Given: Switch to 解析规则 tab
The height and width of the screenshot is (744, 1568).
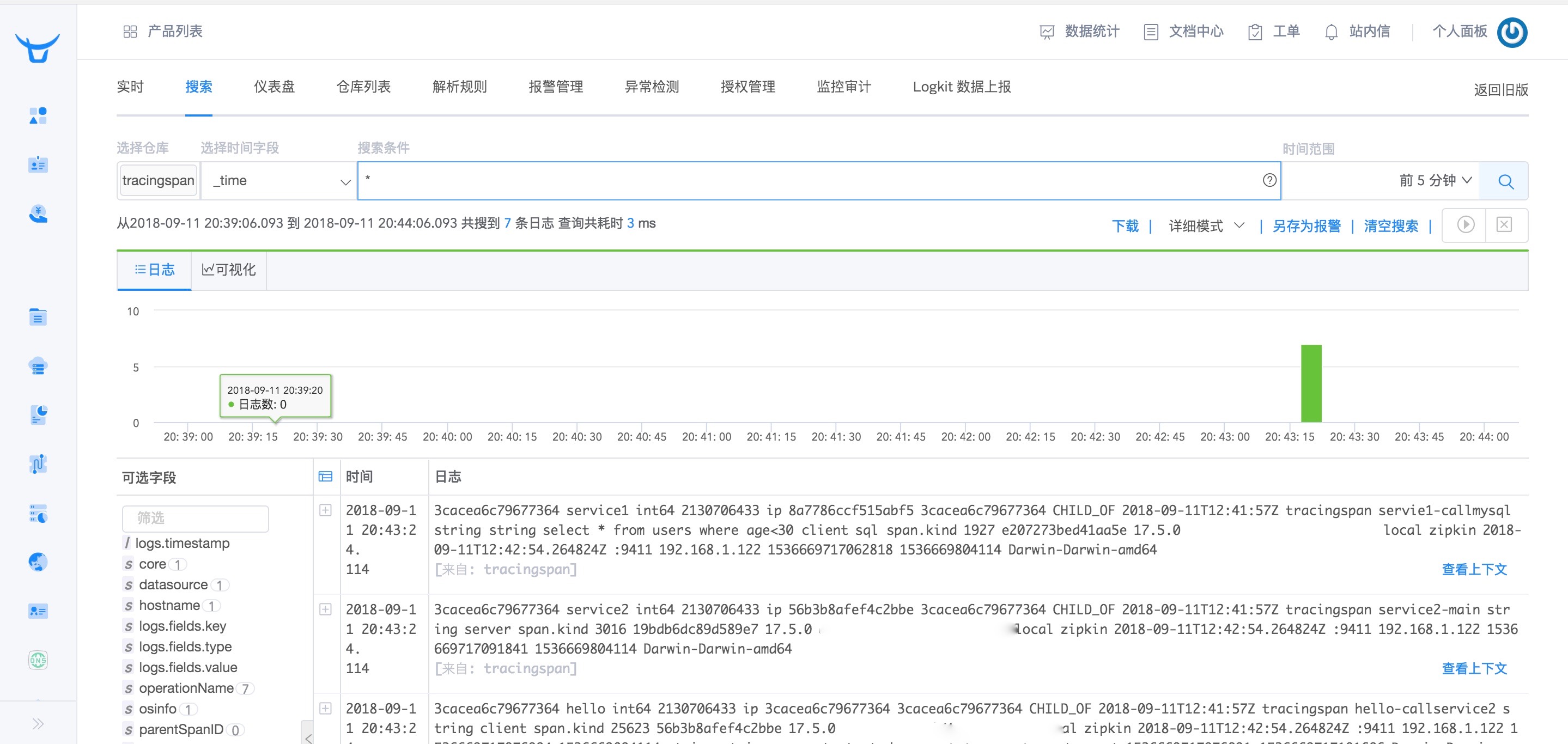Looking at the screenshot, I should pyautogui.click(x=460, y=87).
